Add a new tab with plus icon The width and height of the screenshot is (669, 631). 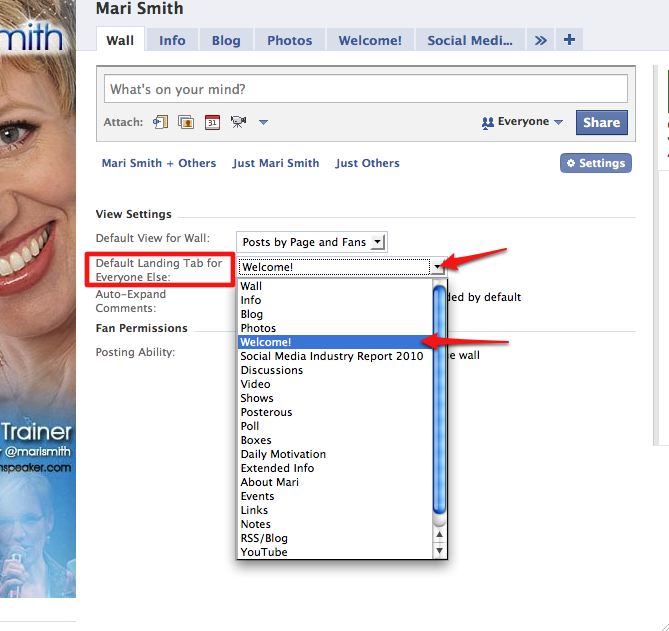569,40
